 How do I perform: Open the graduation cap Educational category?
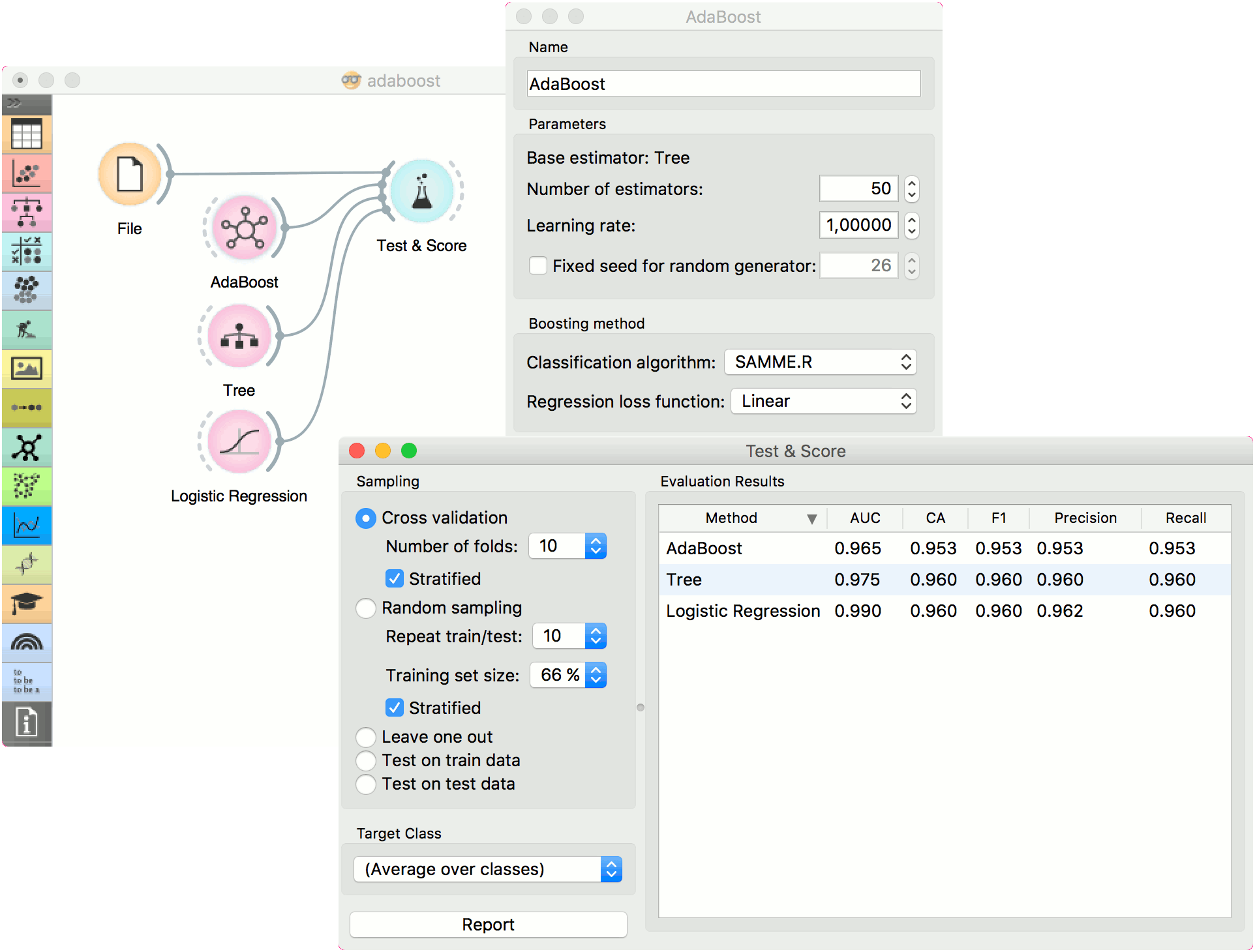pyautogui.click(x=27, y=603)
